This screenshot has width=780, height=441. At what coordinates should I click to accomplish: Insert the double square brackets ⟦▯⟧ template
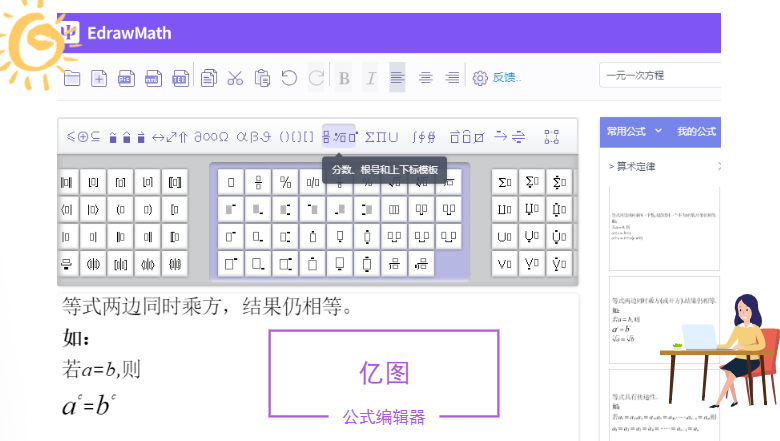175,182
